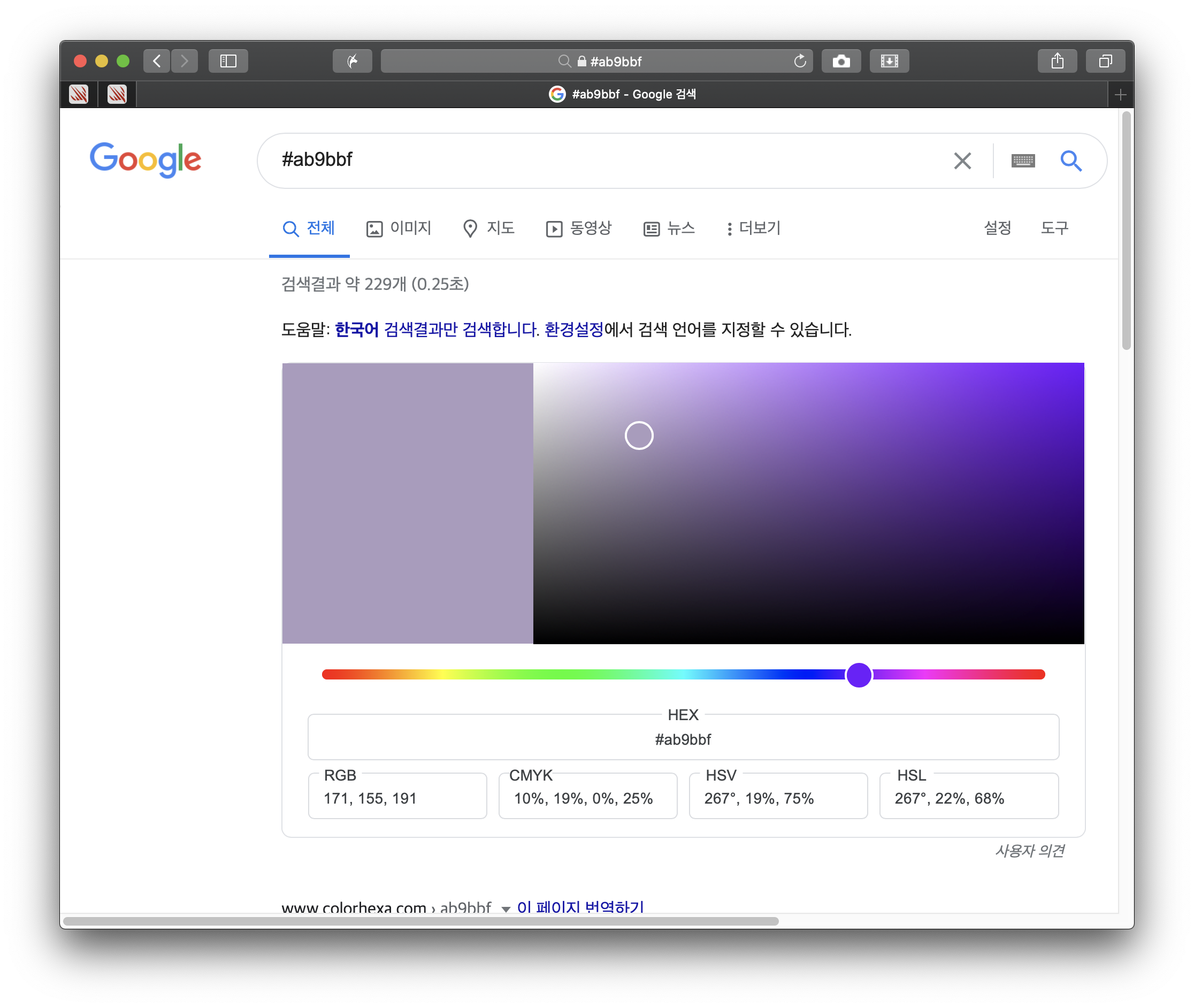1194x1008 pixels.
Task: Click the 환경설정 link
Action: click(x=573, y=329)
